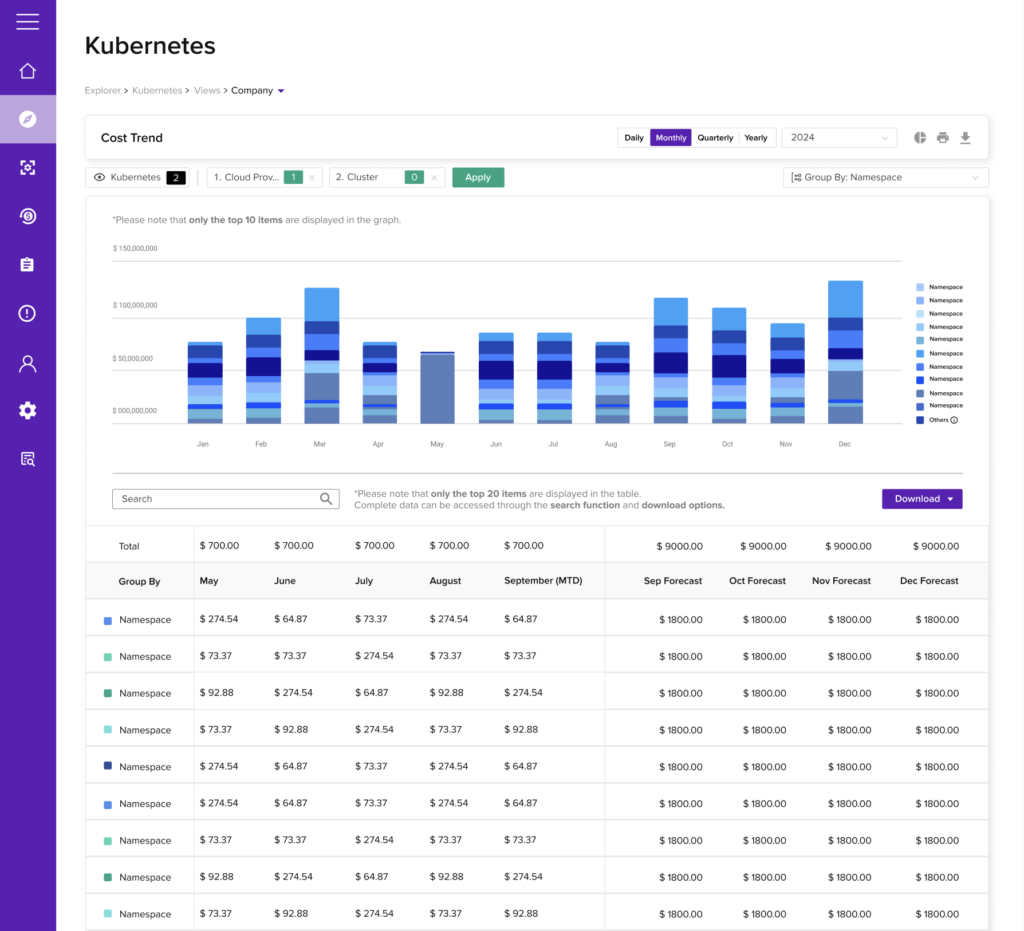The image size is (1024, 931).
Task: Click the Sep Forecast column header
Action: [673, 580]
